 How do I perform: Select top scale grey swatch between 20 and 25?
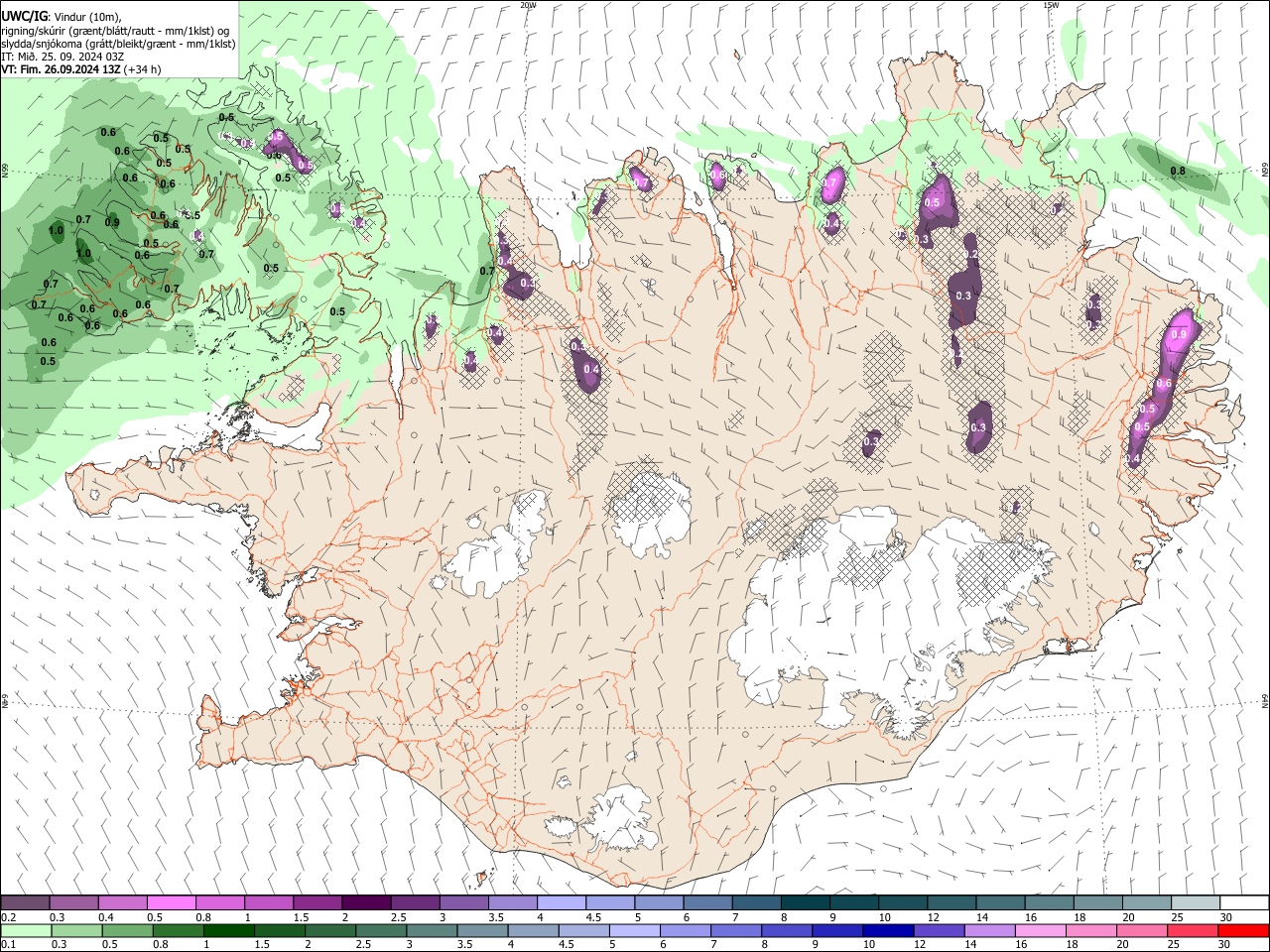[x=1146, y=902]
